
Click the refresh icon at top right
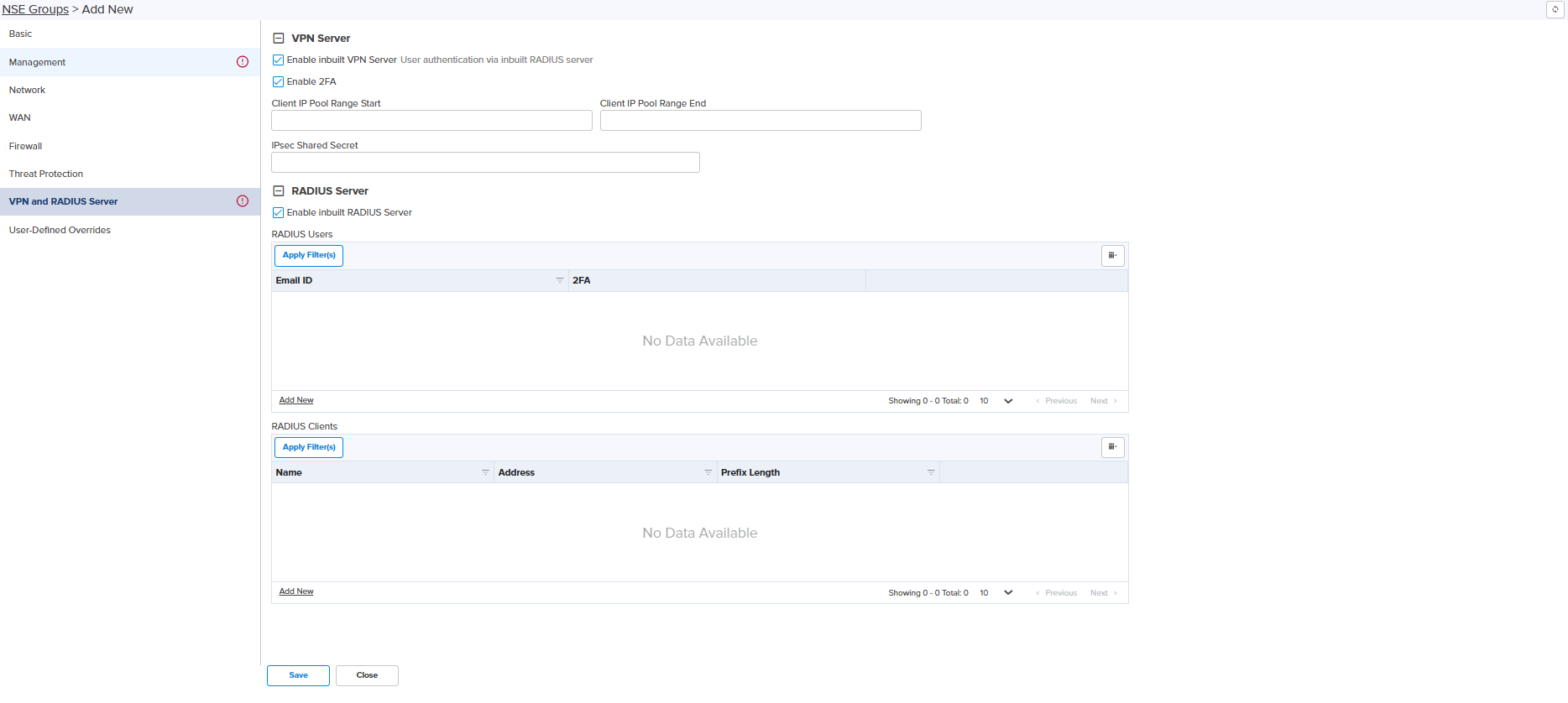point(1555,9)
